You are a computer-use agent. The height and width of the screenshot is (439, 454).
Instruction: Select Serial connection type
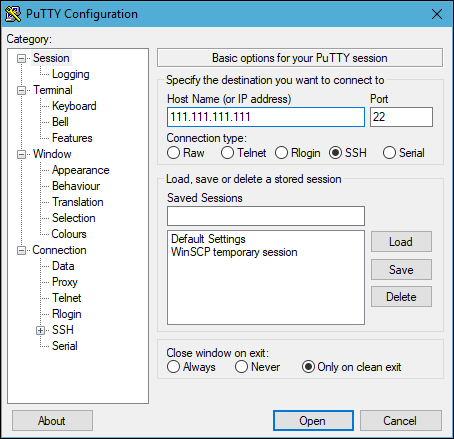(x=404, y=153)
